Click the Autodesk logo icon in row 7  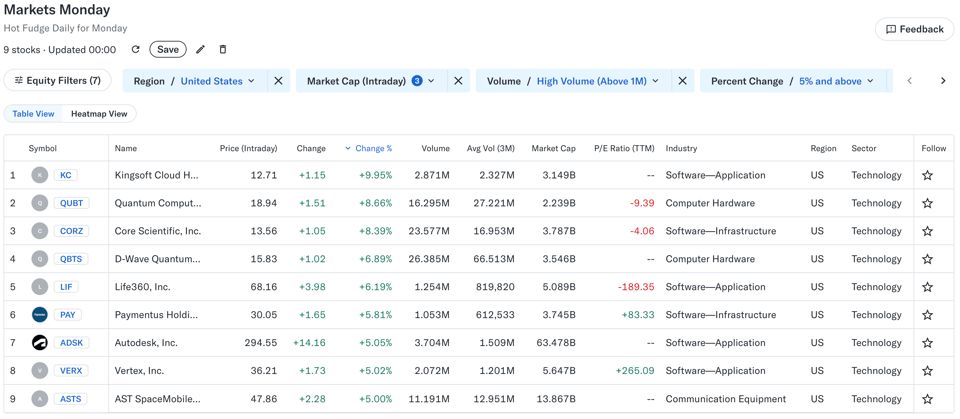(40, 343)
